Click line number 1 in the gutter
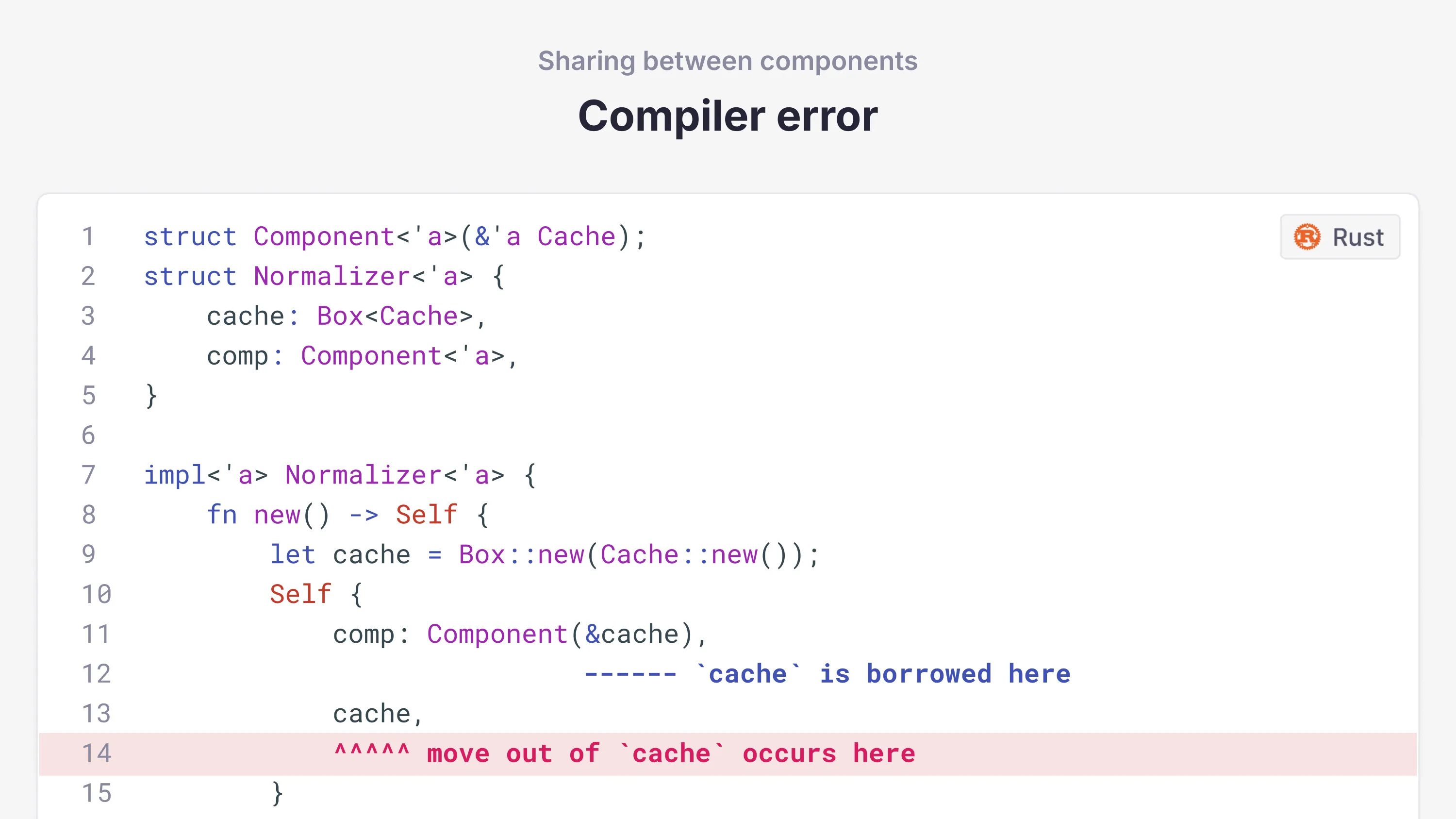The image size is (1456, 819). pos(88,236)
